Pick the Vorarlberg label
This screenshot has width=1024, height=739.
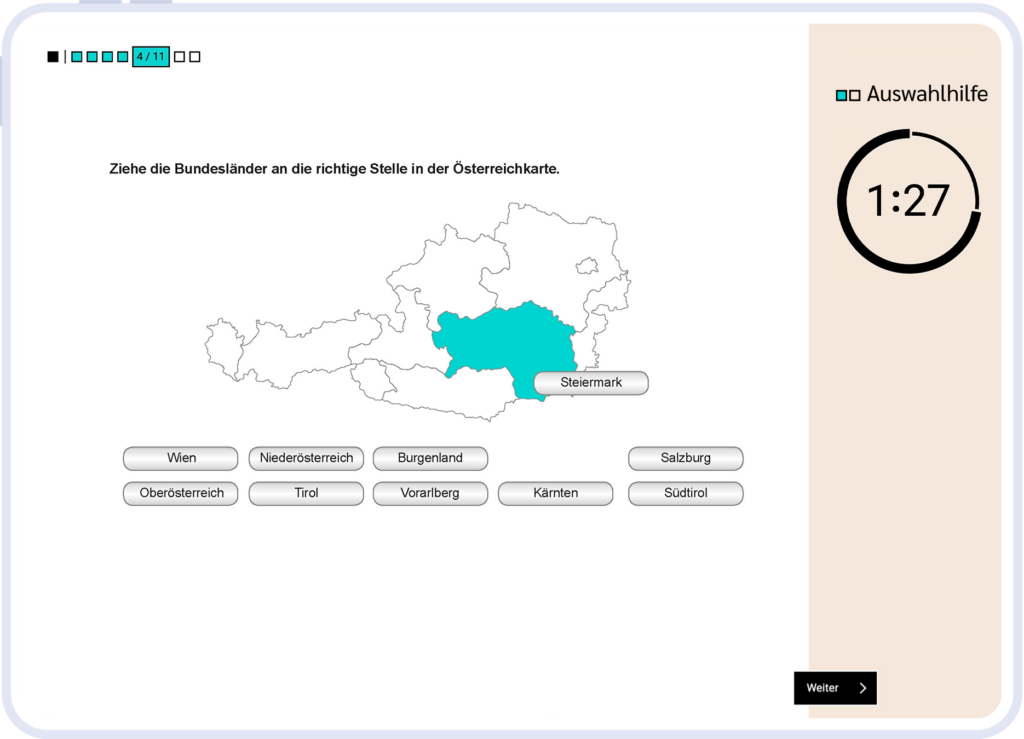[x=430, y=493]
